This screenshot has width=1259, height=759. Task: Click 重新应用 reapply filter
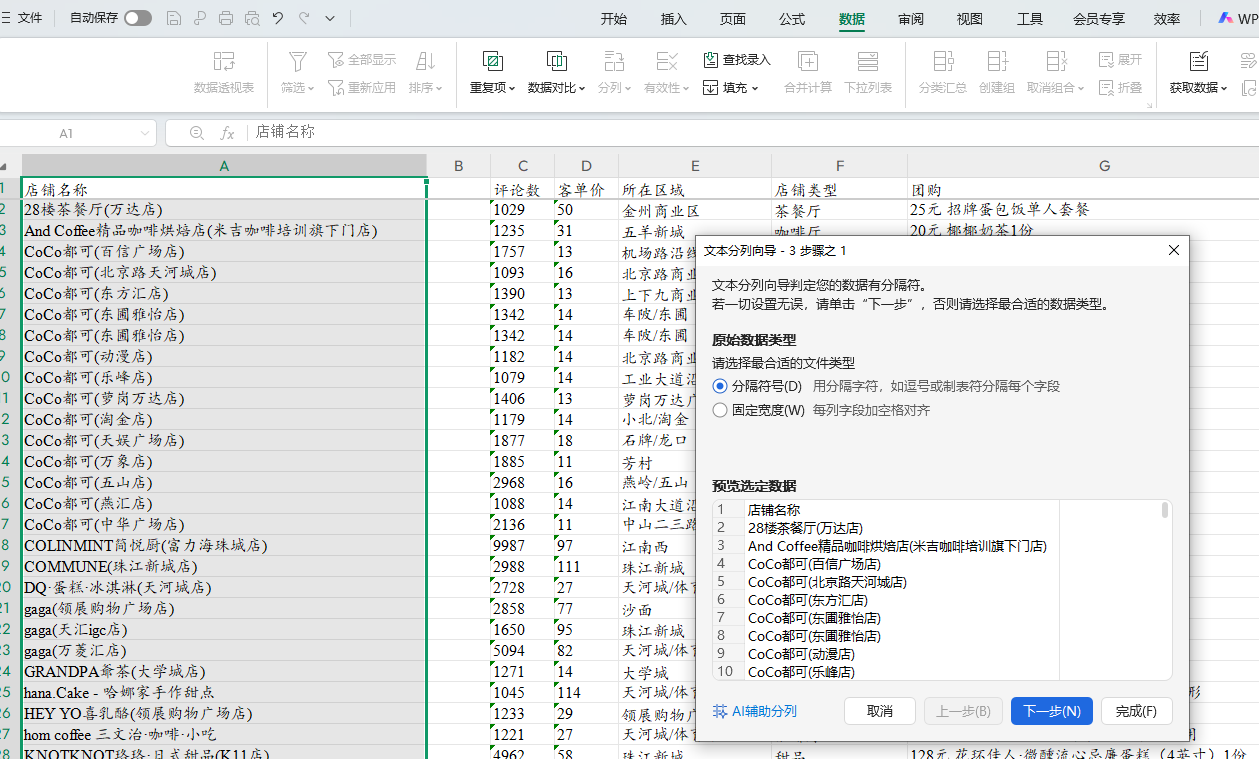tap(362, 88)
